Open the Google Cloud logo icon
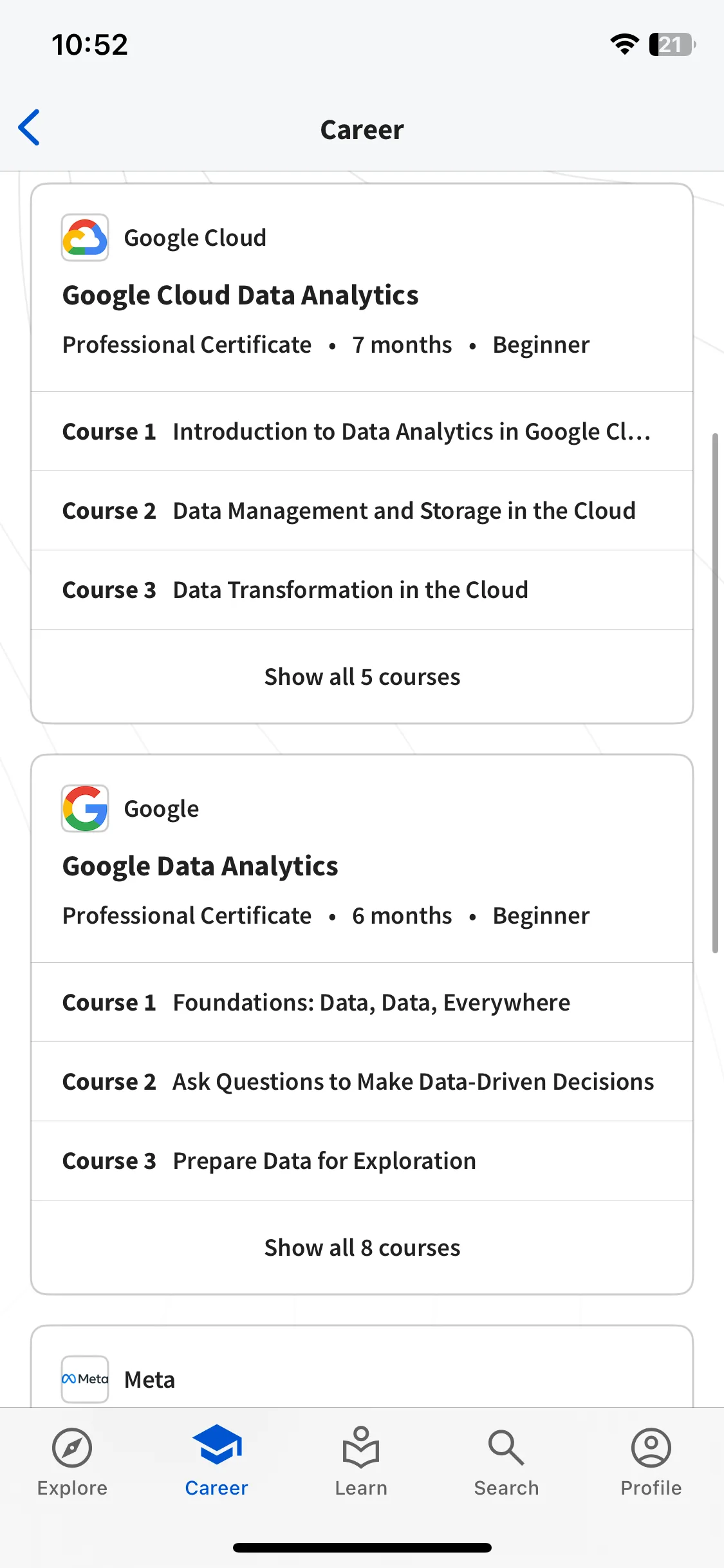The image size is (724, 1568). coord(85,238)
